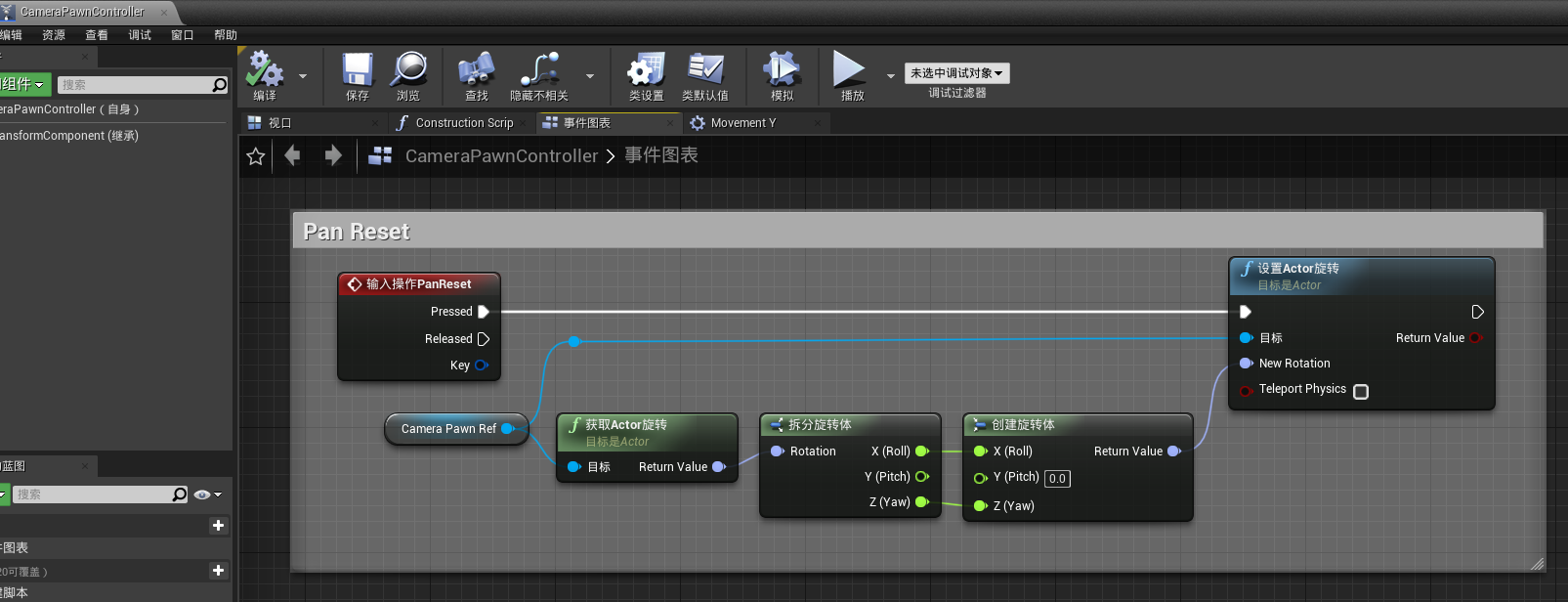Viewport: 1568px width, 602px height.
Task: Open the 调试 menu
Action: coord(140,35)
